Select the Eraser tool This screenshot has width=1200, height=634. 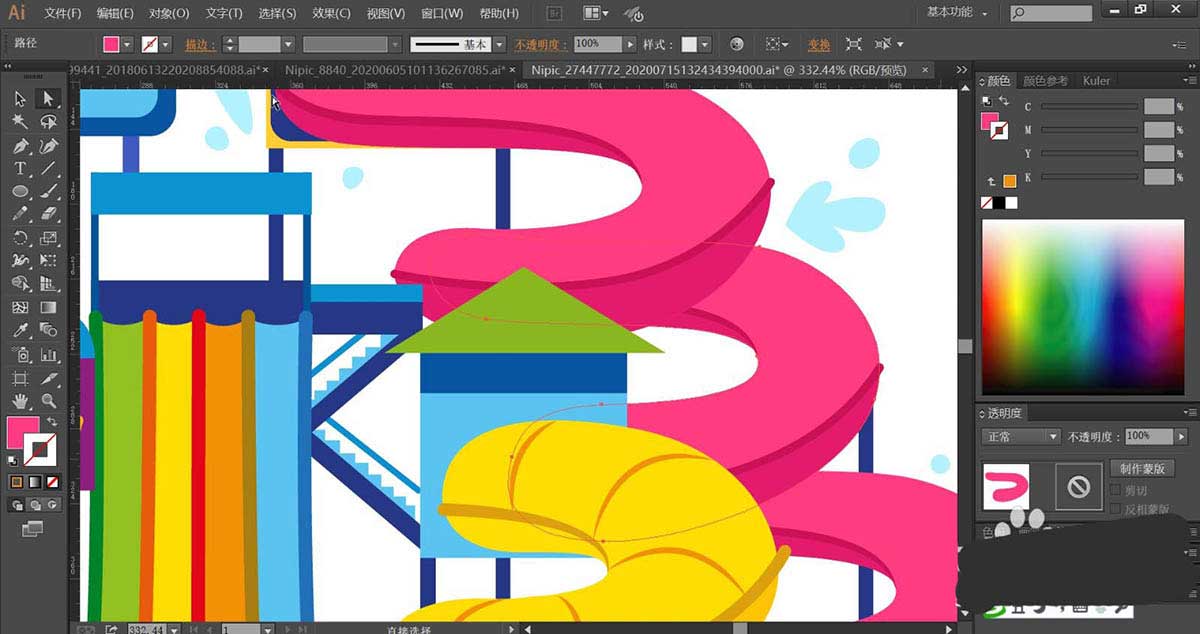tap(47, 214)
